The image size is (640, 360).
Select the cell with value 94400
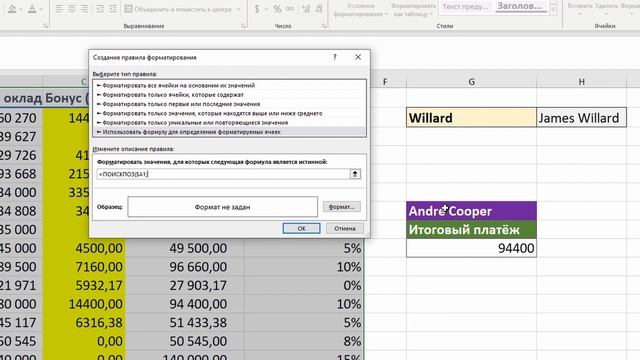471,248
